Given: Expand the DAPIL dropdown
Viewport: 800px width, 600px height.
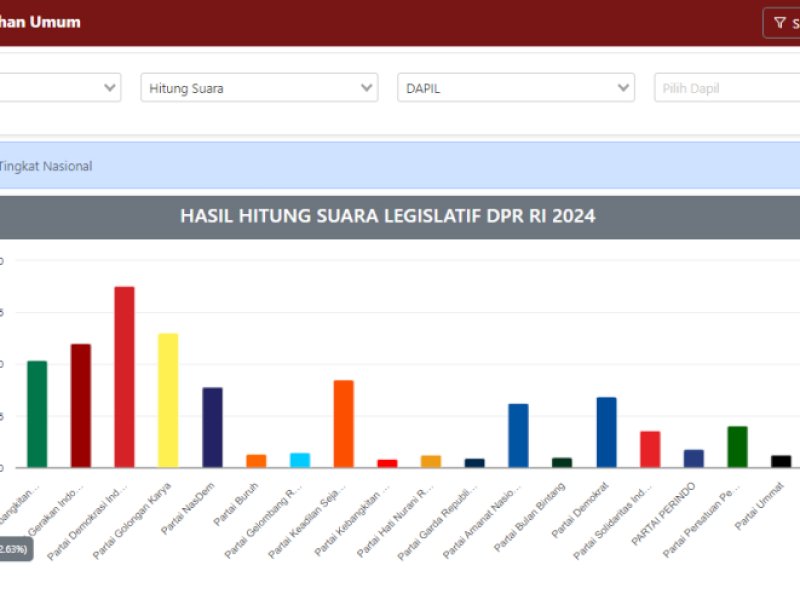Looking at the screenshot, I should point(515,88).
